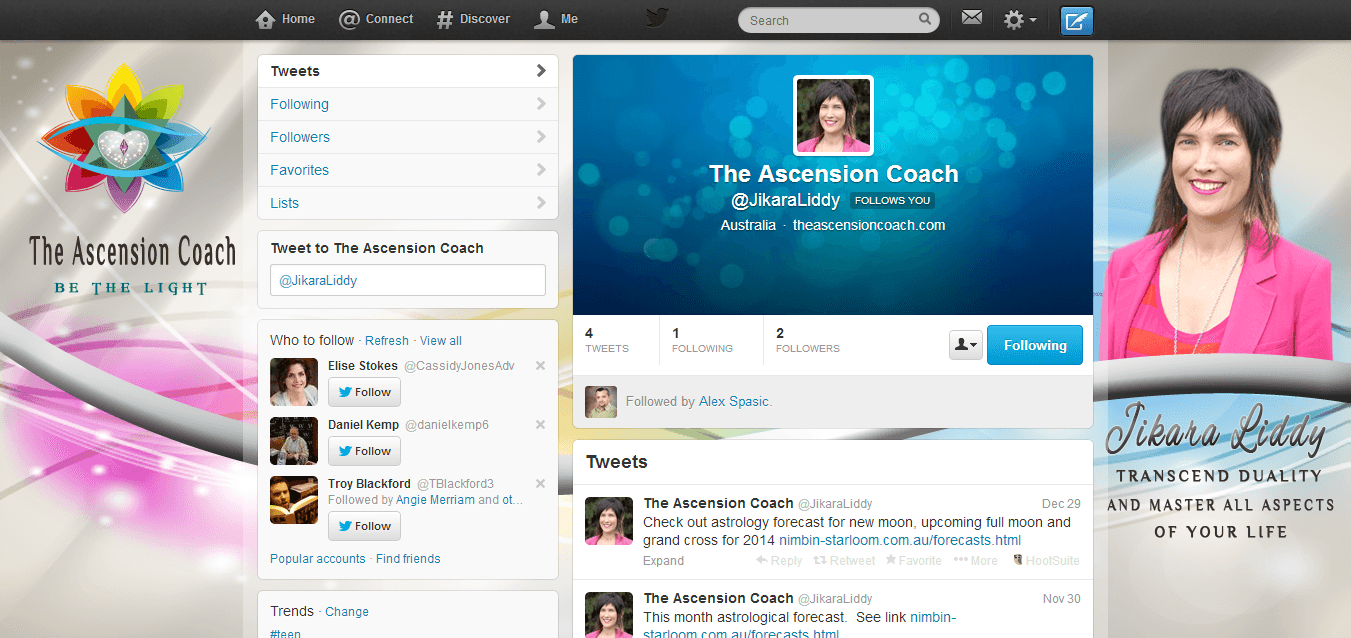Dismiss Daniel Kemp suggestion
The width and height of the screenshot is (1351, 638).
click(540, 425)
